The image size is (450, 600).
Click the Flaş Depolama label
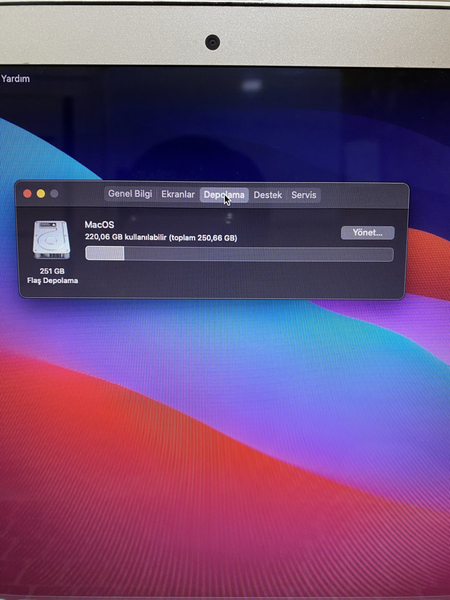click(x=52, y=280)
